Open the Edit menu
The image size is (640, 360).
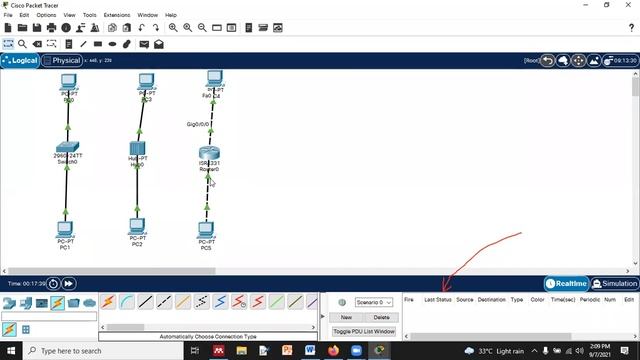coord(24,15)
